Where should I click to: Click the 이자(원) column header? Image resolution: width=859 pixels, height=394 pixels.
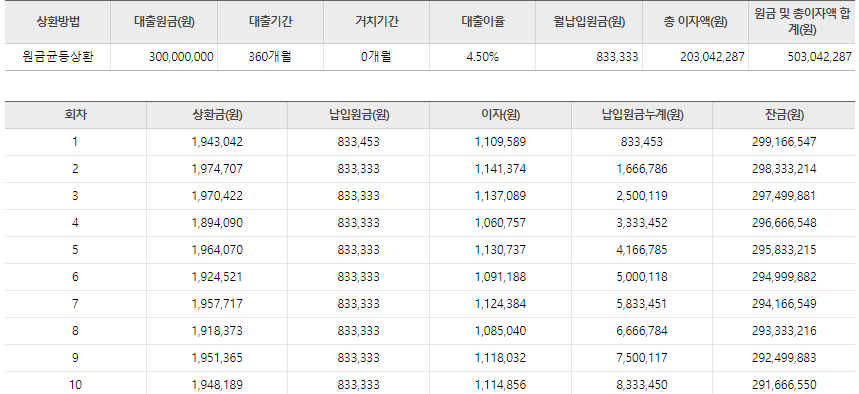click(x=500, y=115)
